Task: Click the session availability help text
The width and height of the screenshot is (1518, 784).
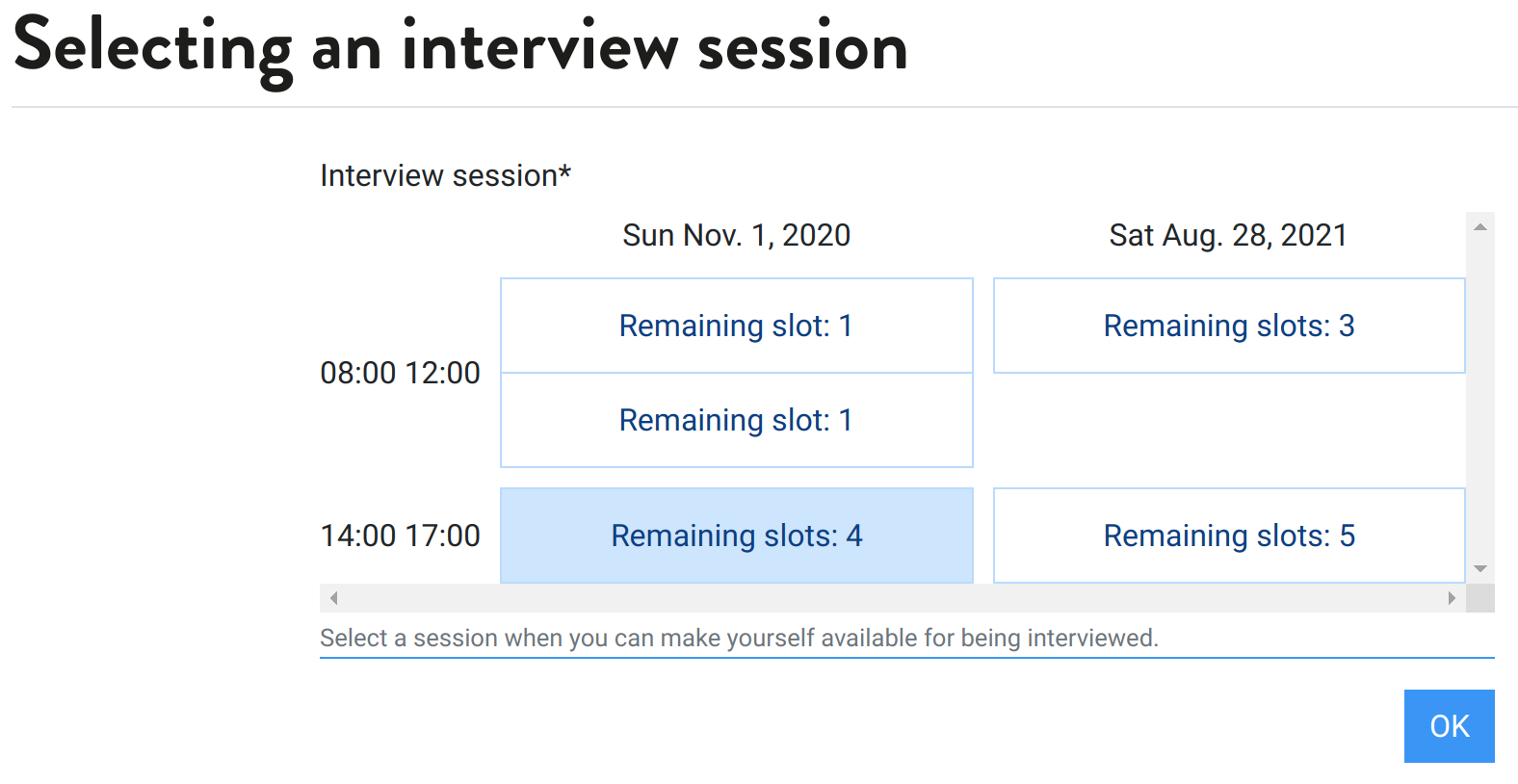Action: coord(739,638)
